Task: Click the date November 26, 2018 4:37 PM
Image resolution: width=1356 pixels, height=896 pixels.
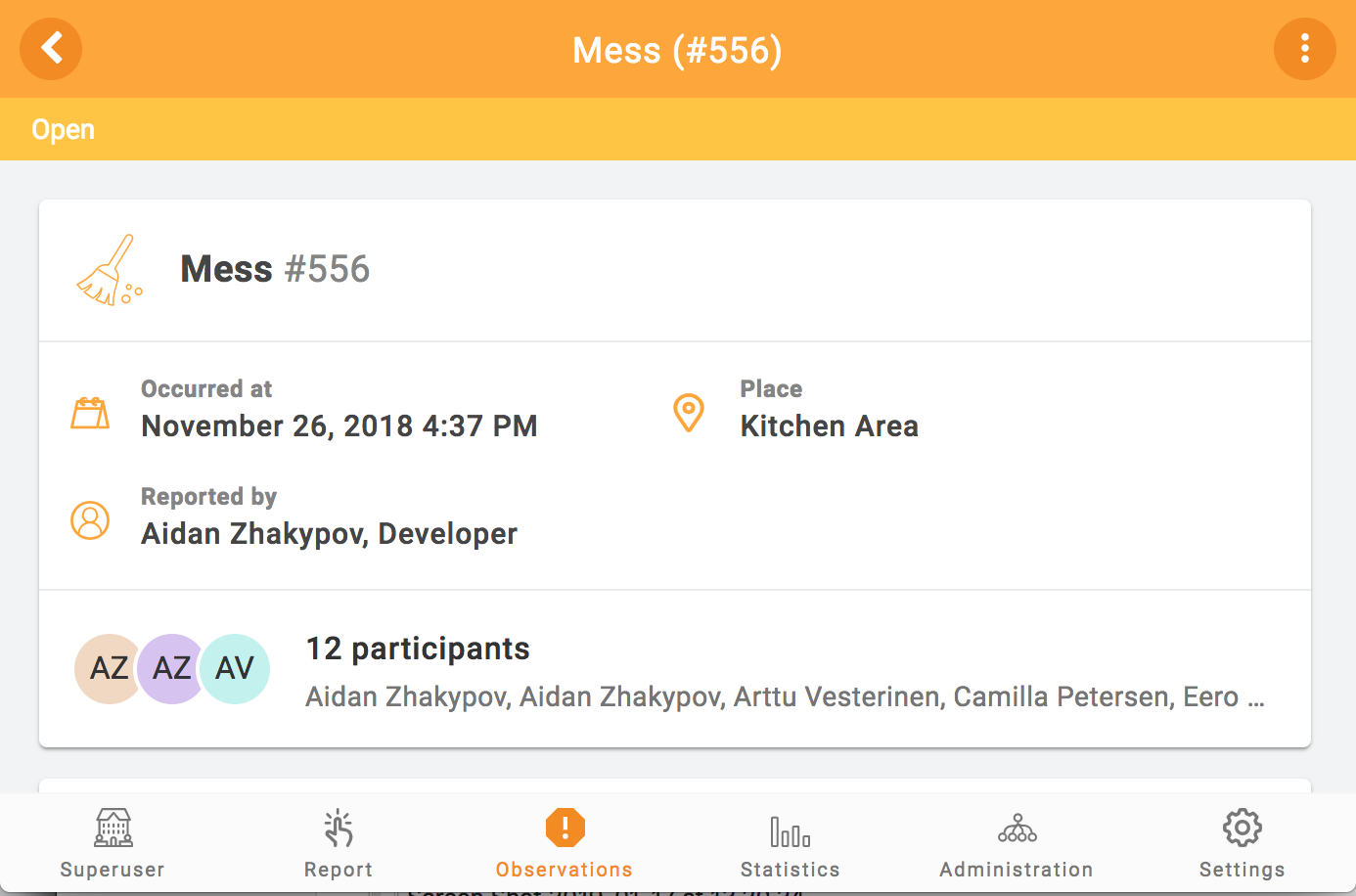Action: pyautogui.click(x=339, y=426)
